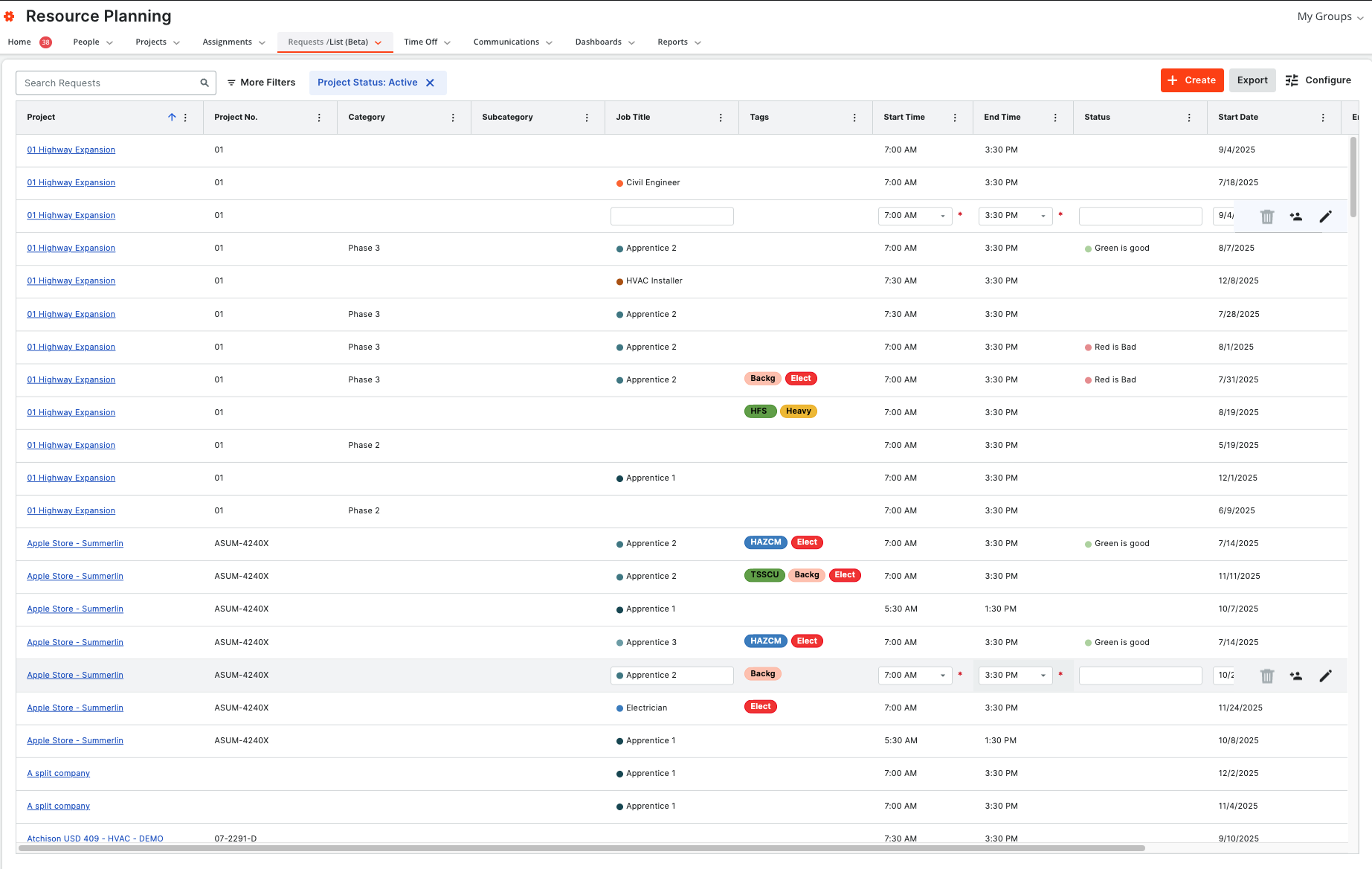Remove the Project Status: Active filter

pyautogui.click(x=430, y=83)
